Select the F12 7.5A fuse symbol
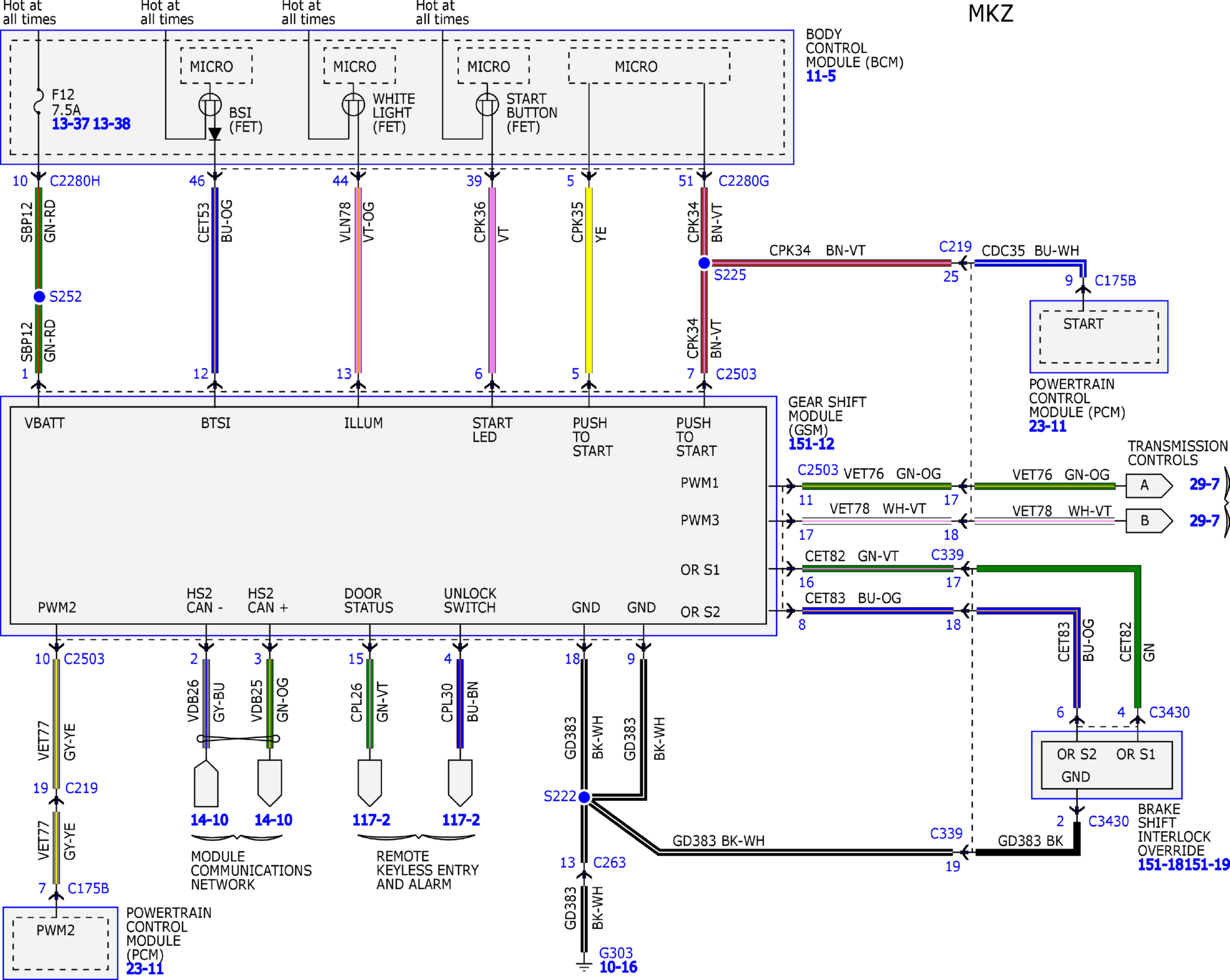Screen dimensions: 1230x980 pos(39,101)
